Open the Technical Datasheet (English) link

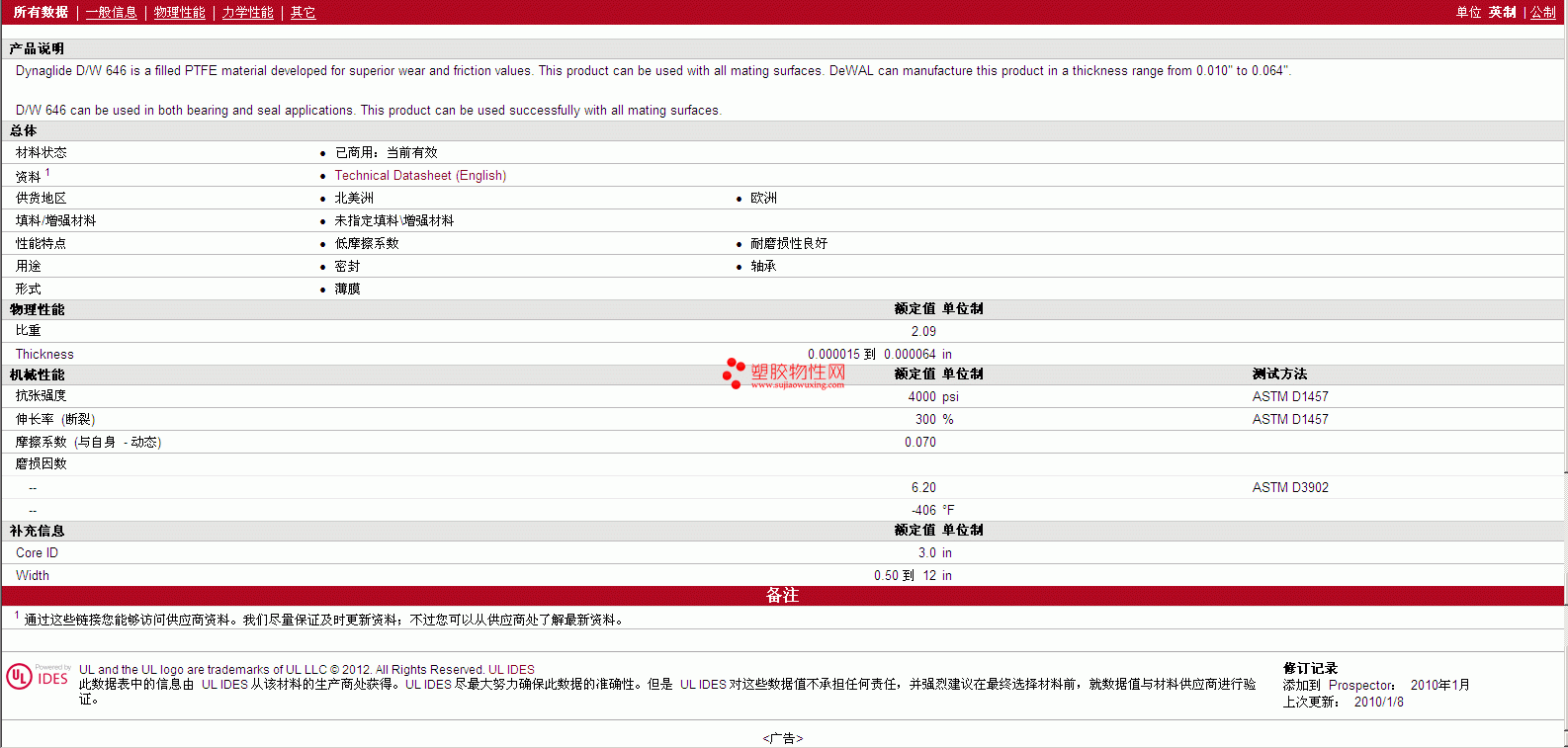420,175
